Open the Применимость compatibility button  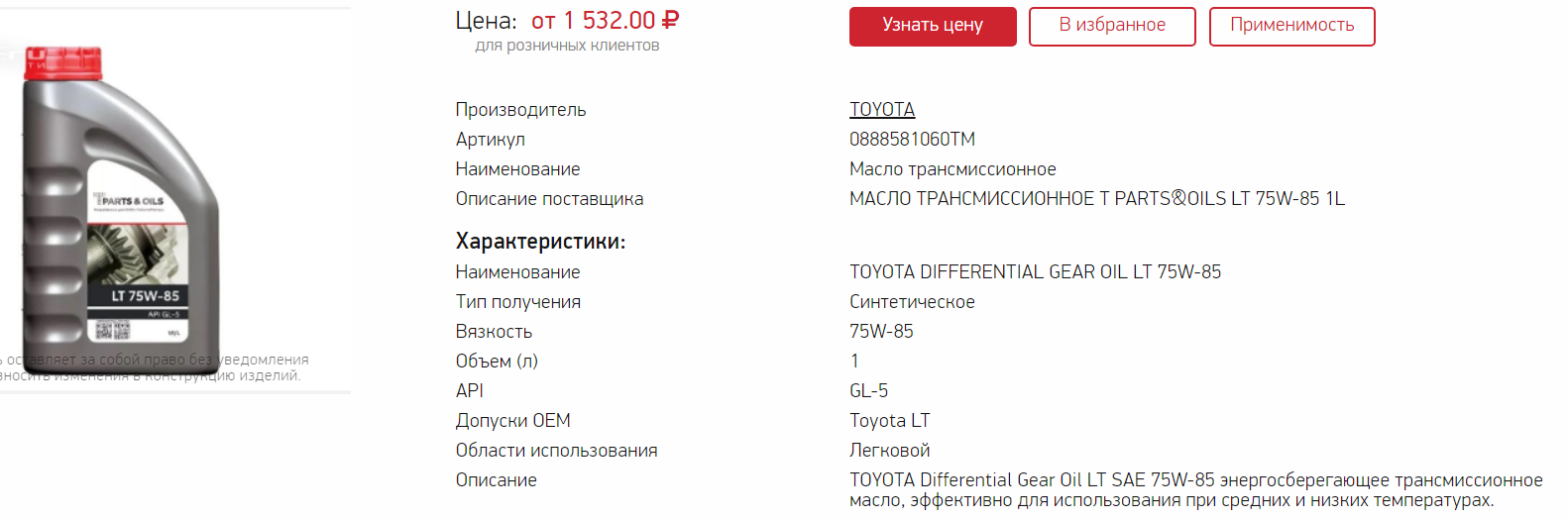(x=1291, y=27)
